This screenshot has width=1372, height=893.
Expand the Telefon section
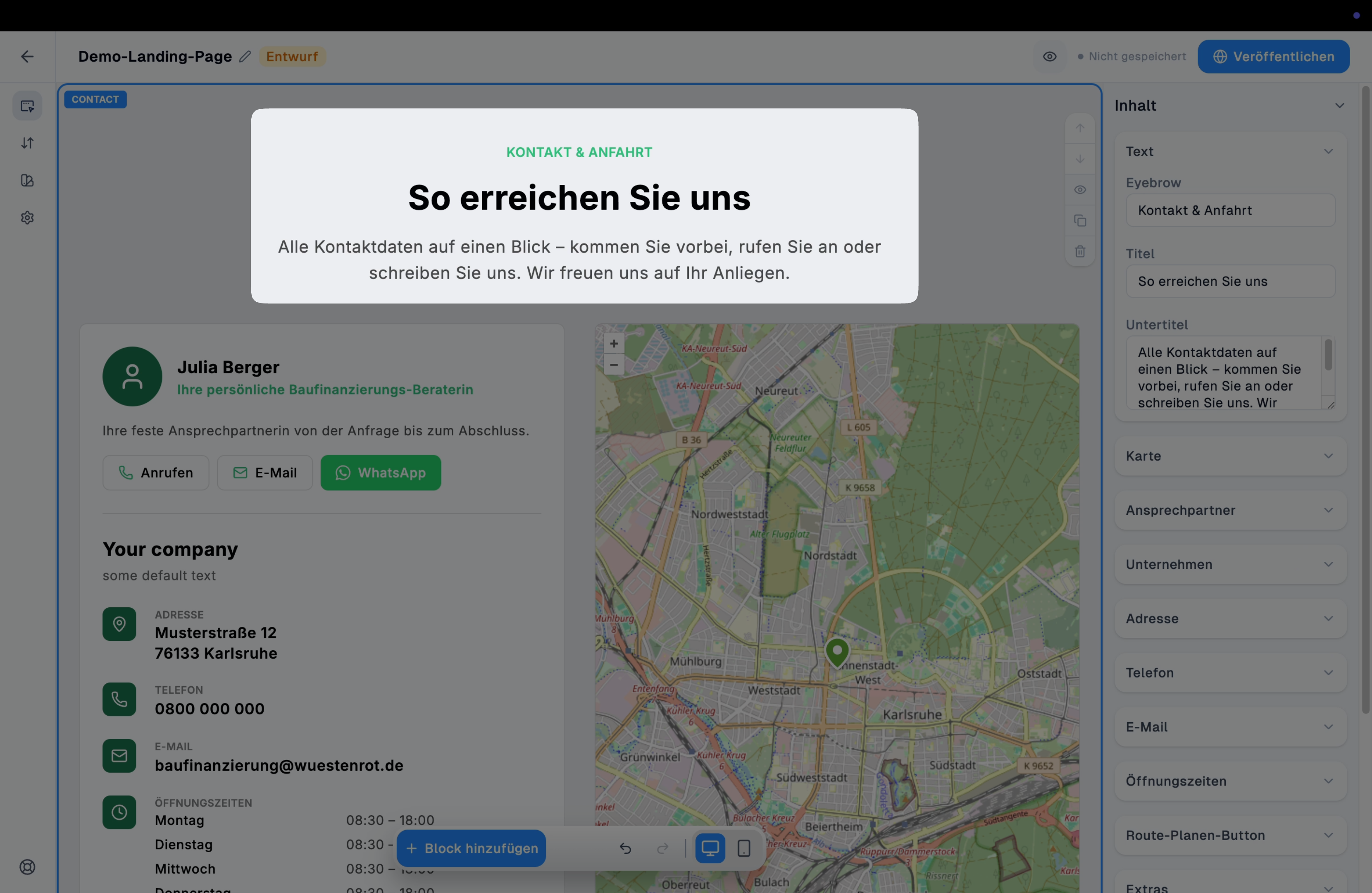point(1230,673)
